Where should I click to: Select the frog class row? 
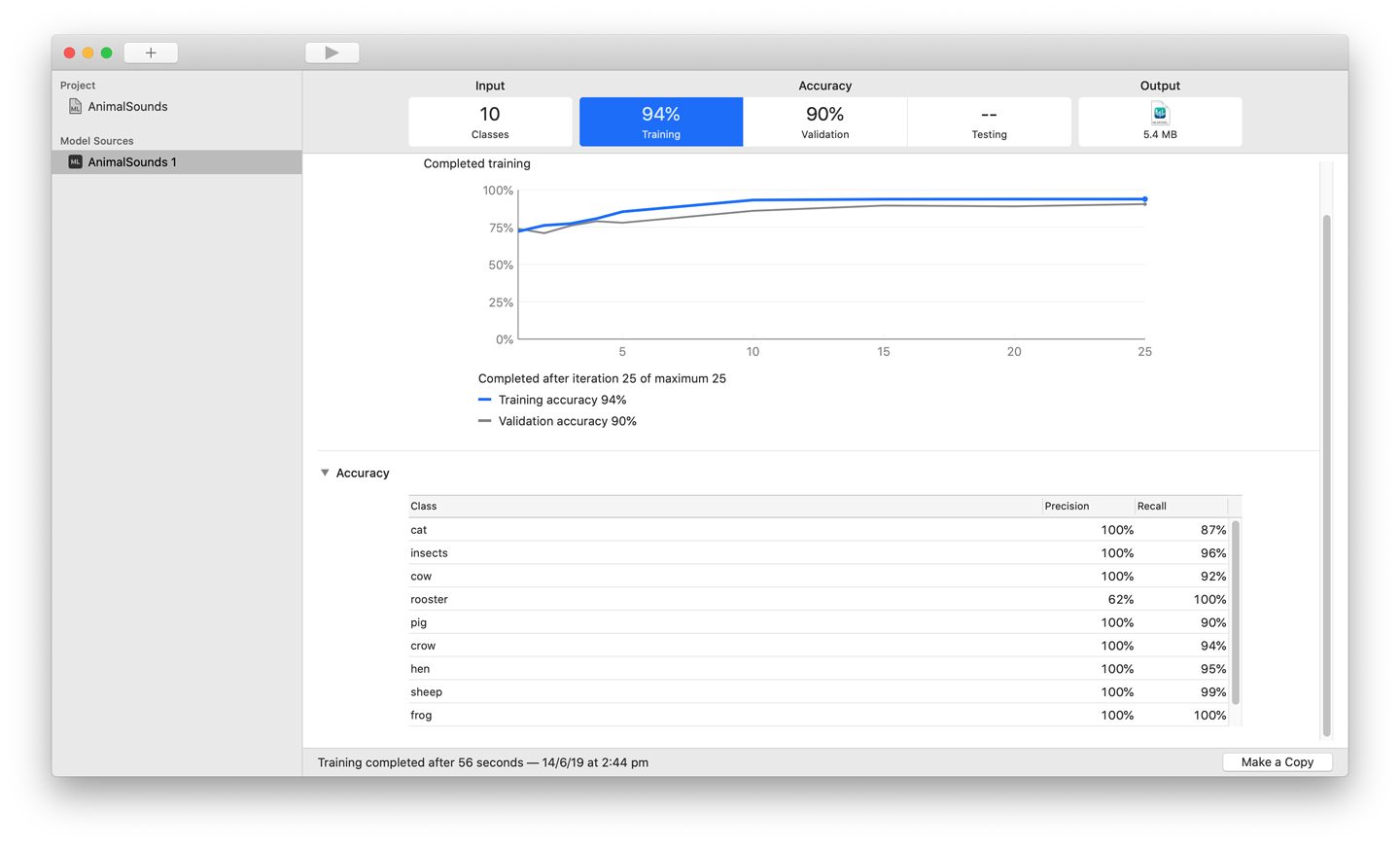click(x=820, y=715)
